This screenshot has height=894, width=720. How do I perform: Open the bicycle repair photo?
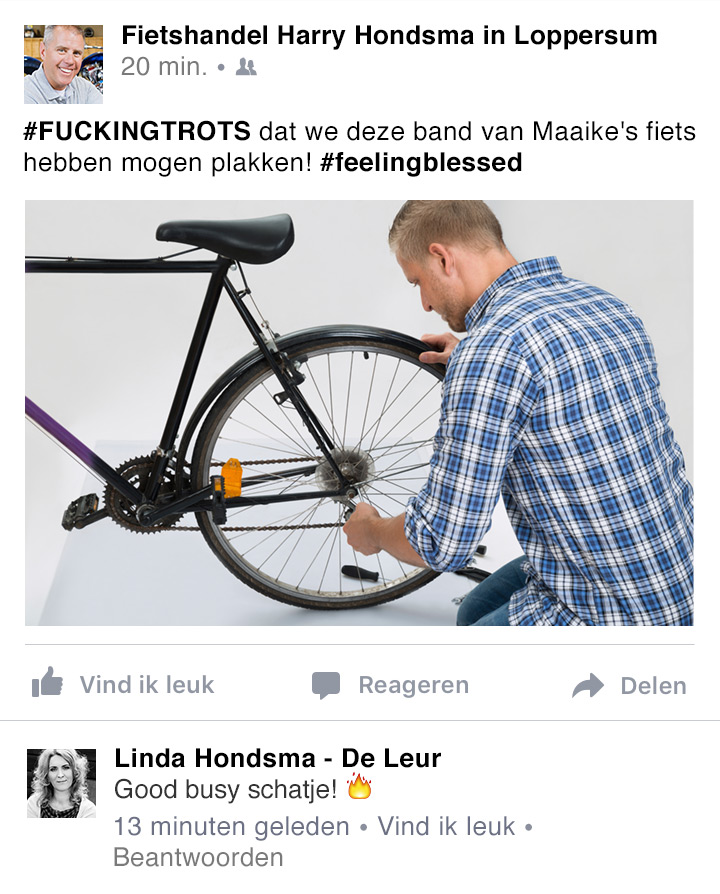(359, 413)
